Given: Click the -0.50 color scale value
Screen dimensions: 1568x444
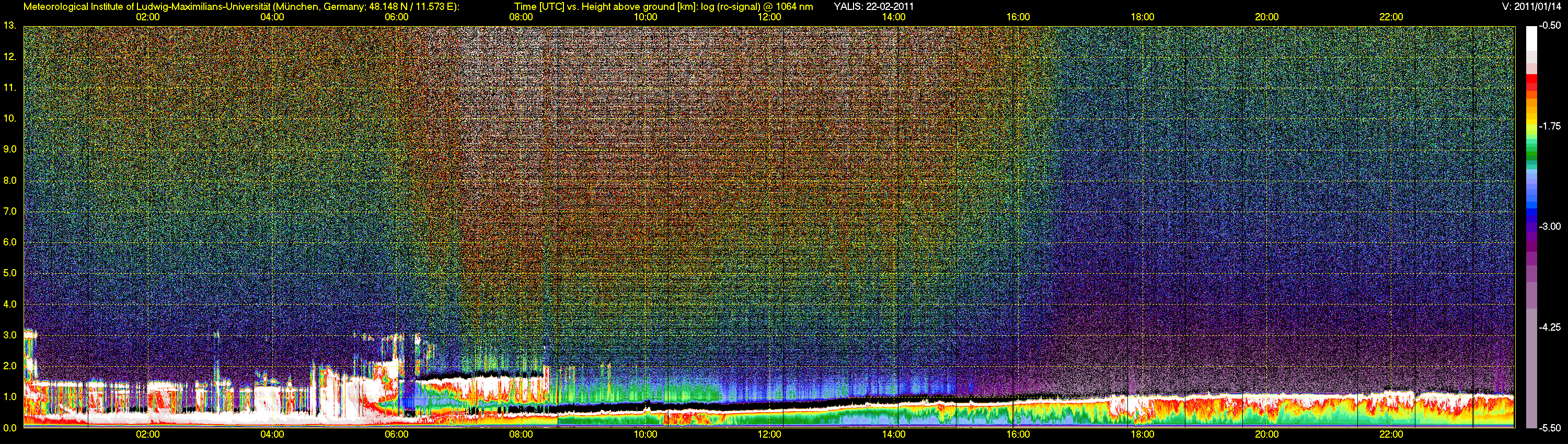Looking at the screenshot, I should coord(1551,26).
